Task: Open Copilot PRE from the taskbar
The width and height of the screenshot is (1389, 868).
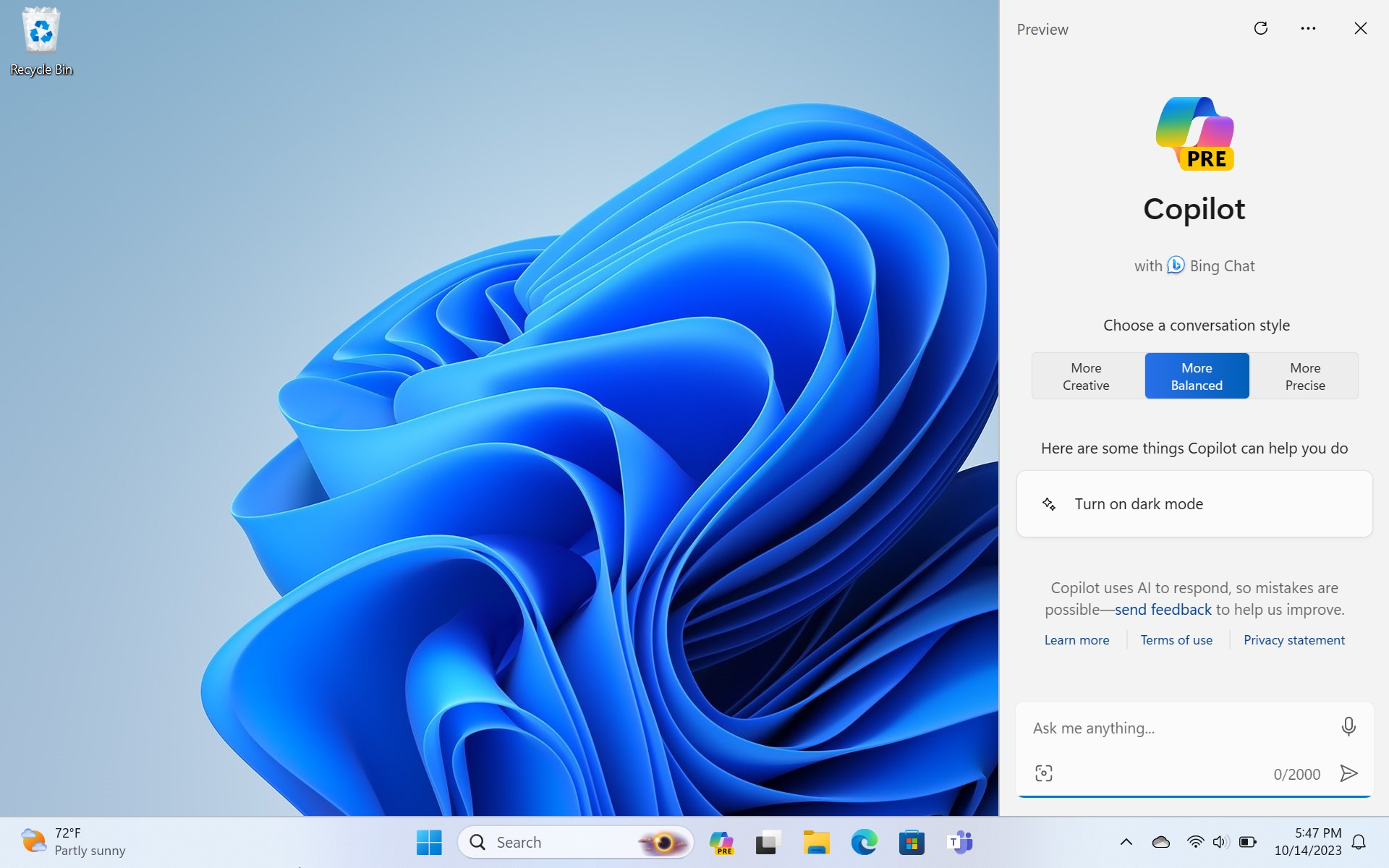Action: pos(721,842)
